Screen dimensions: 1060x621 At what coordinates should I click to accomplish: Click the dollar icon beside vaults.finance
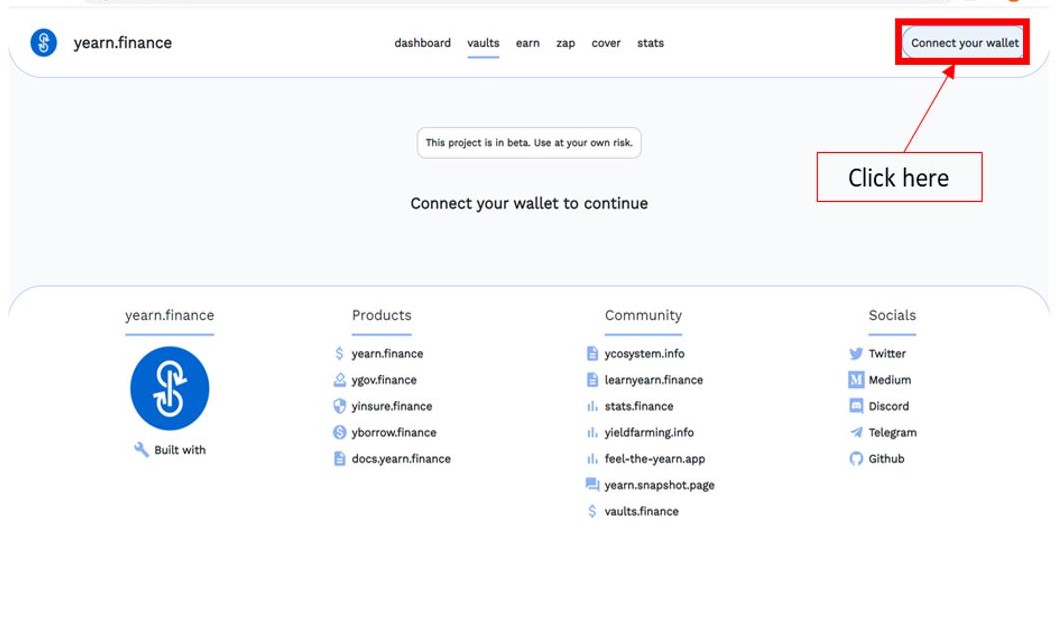click(x=592, y=512)
